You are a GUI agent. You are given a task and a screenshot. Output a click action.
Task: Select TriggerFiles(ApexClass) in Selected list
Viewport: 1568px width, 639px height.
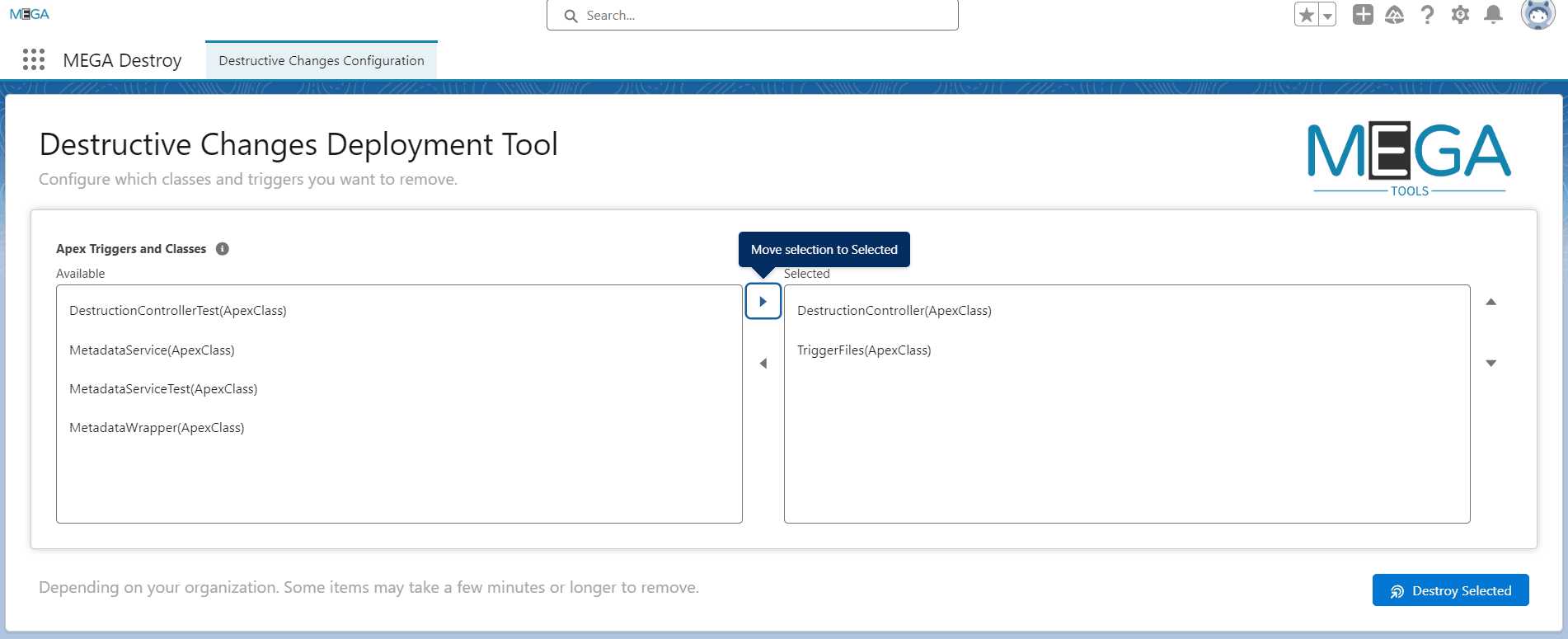pyautogui.click(x=1127, y=350)
